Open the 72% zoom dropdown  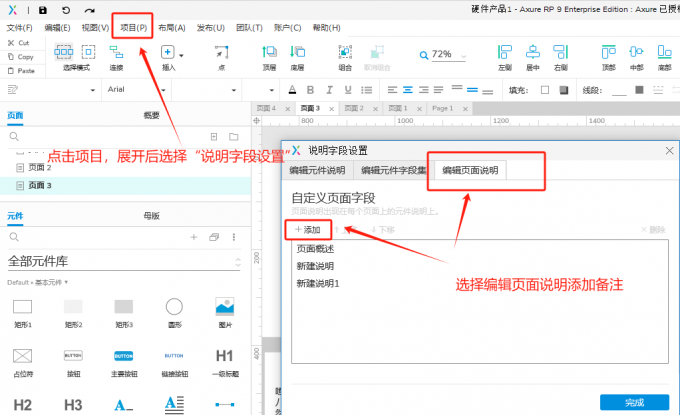464,56
